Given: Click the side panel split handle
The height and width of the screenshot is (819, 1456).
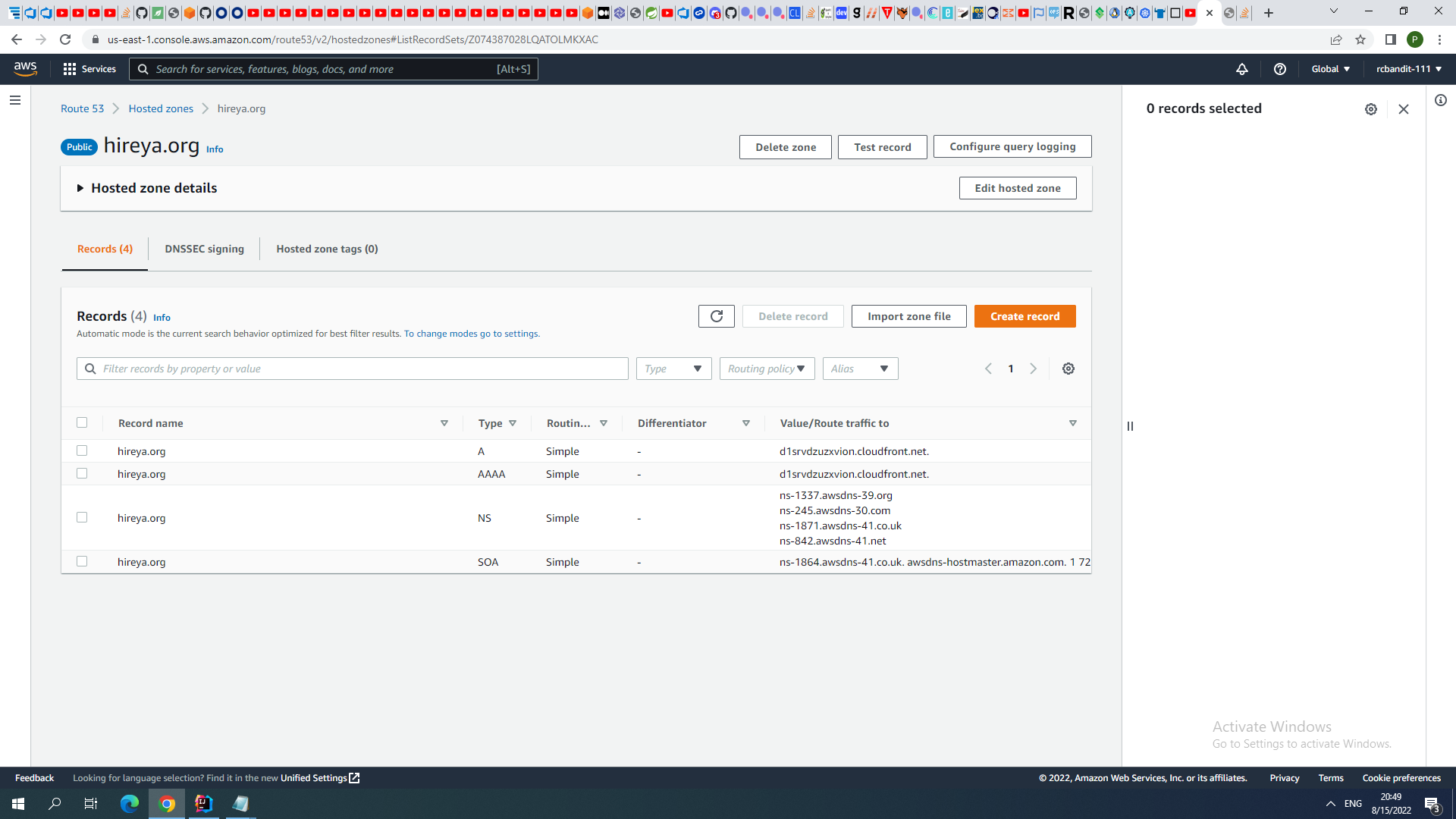Looking at the screenshot, I should click(x=1130, y=426).
